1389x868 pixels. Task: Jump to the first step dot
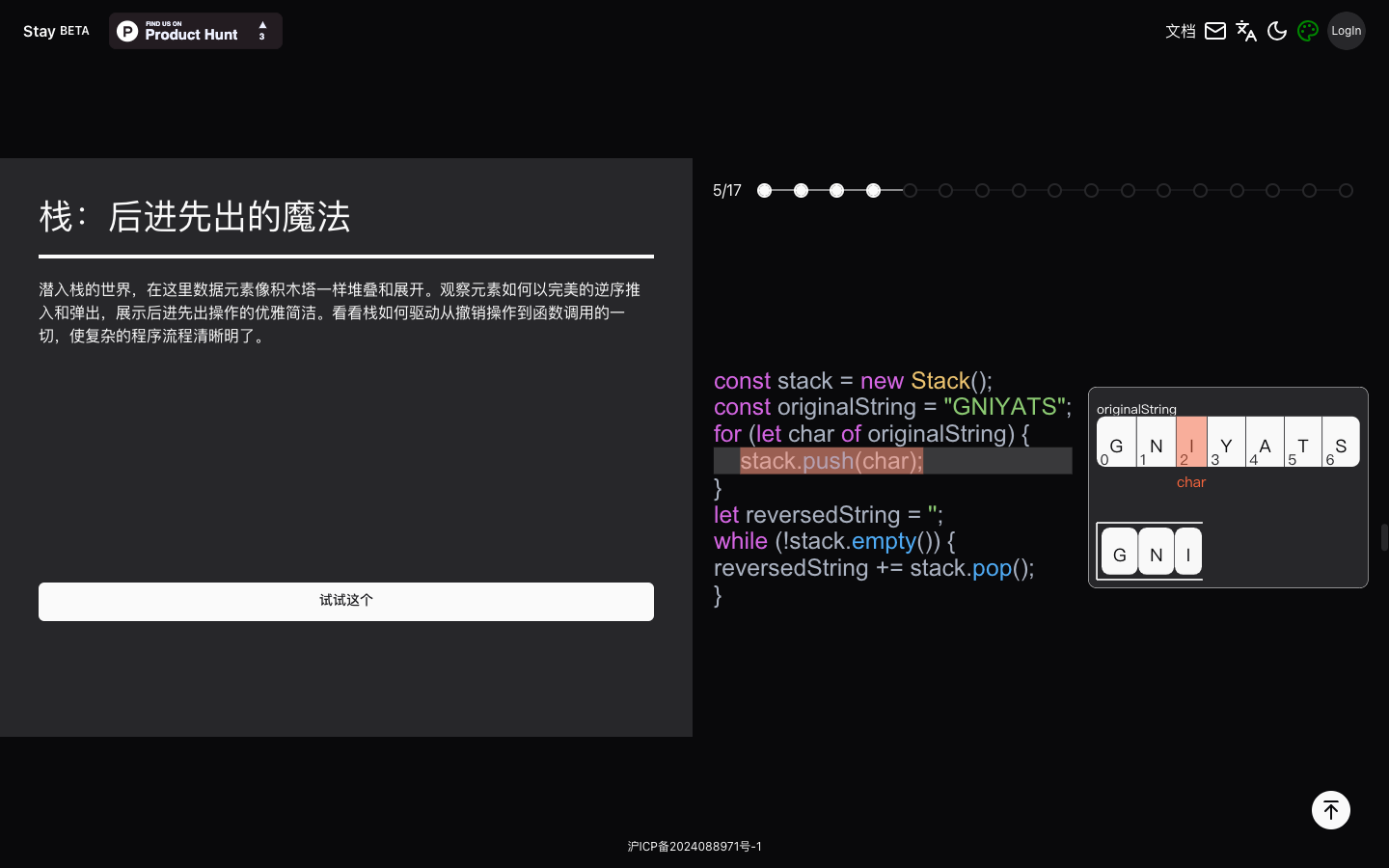(765, 191)
